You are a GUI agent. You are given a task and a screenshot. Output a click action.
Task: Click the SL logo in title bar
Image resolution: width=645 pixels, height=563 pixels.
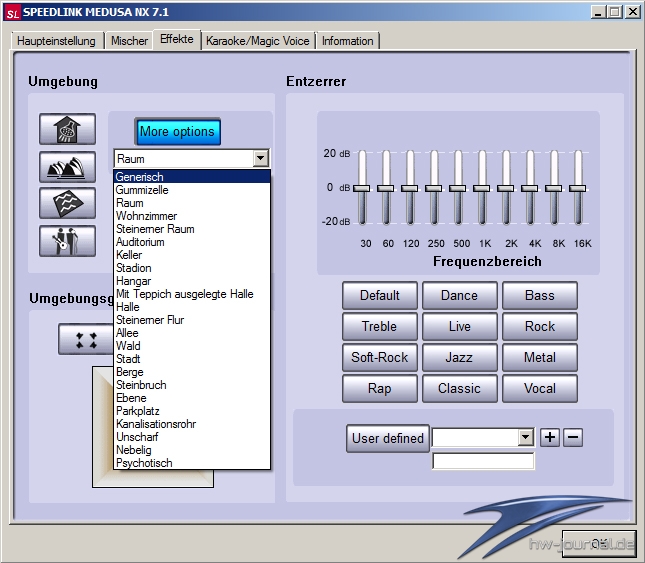tap(12, 13)
